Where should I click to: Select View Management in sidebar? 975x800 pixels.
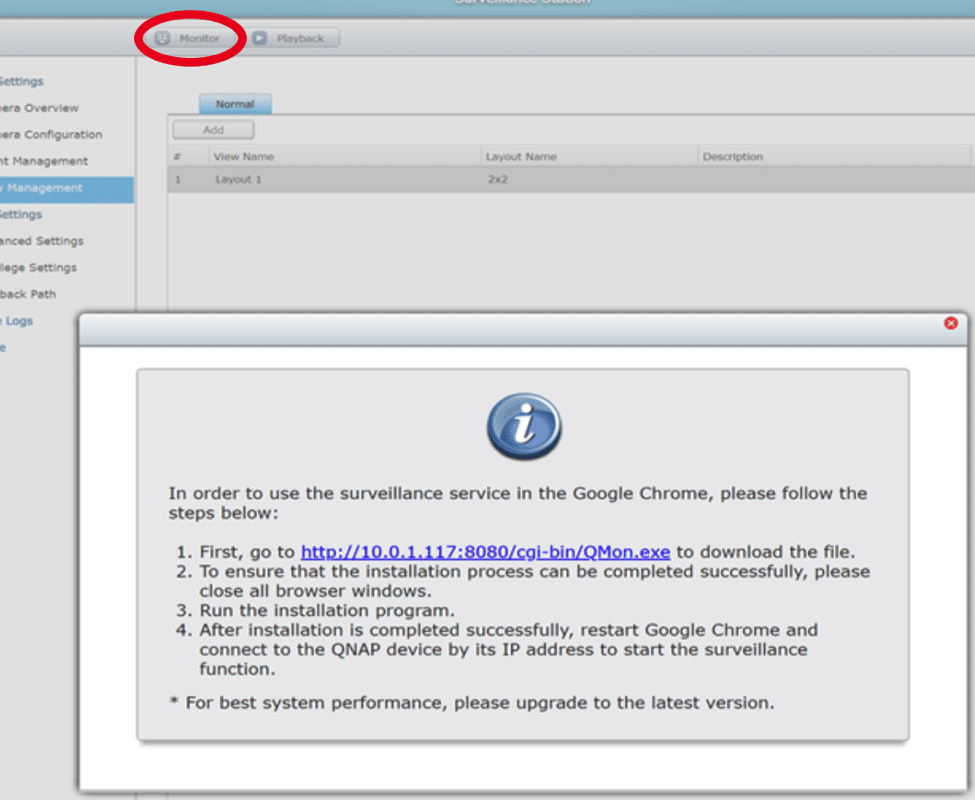[x=67, y=189]
